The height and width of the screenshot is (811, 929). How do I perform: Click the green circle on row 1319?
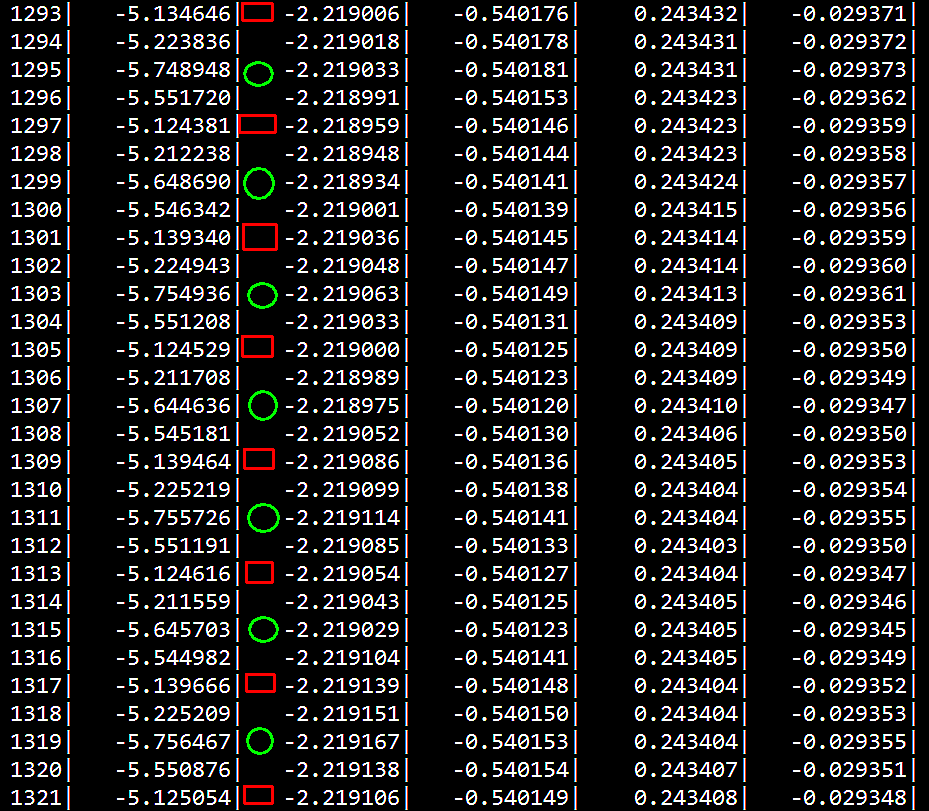(x=260, y=740)
